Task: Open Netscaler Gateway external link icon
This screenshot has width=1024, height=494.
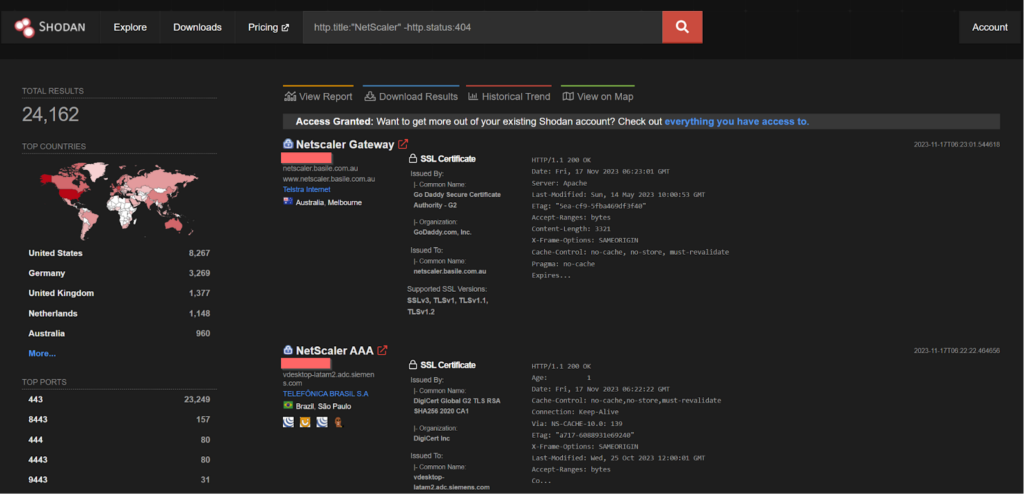Action: pos(403,144)
